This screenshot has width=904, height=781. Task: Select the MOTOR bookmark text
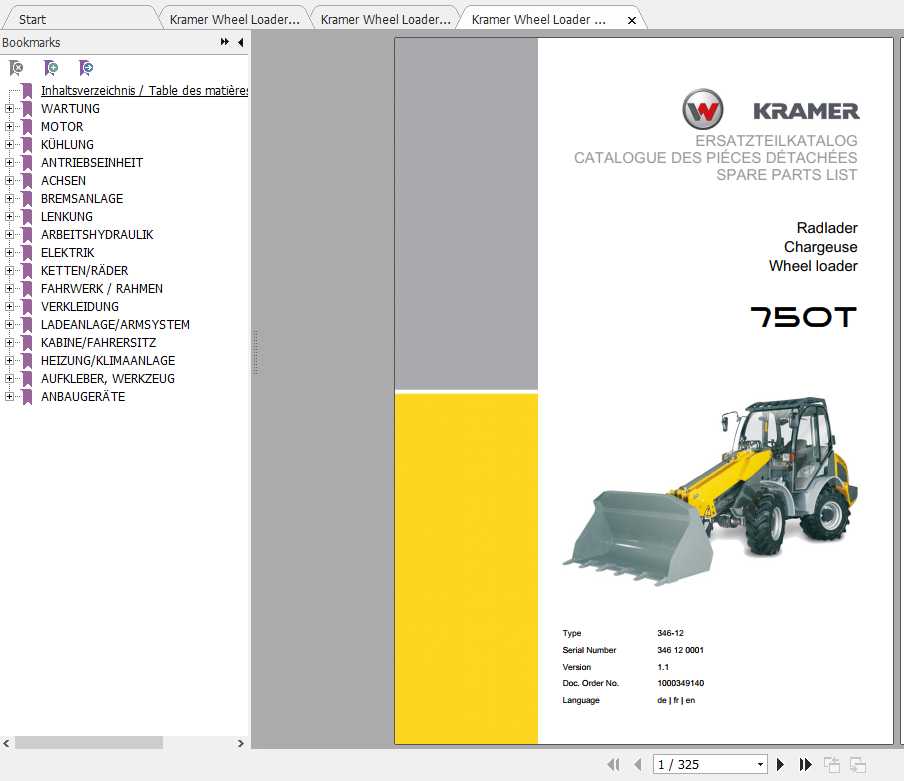(62, 126)
